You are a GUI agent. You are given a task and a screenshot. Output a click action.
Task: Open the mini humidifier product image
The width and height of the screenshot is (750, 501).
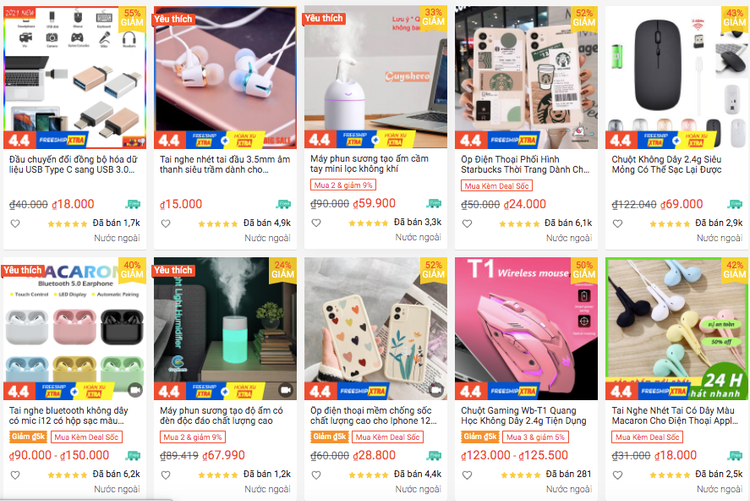coord(376,77)
